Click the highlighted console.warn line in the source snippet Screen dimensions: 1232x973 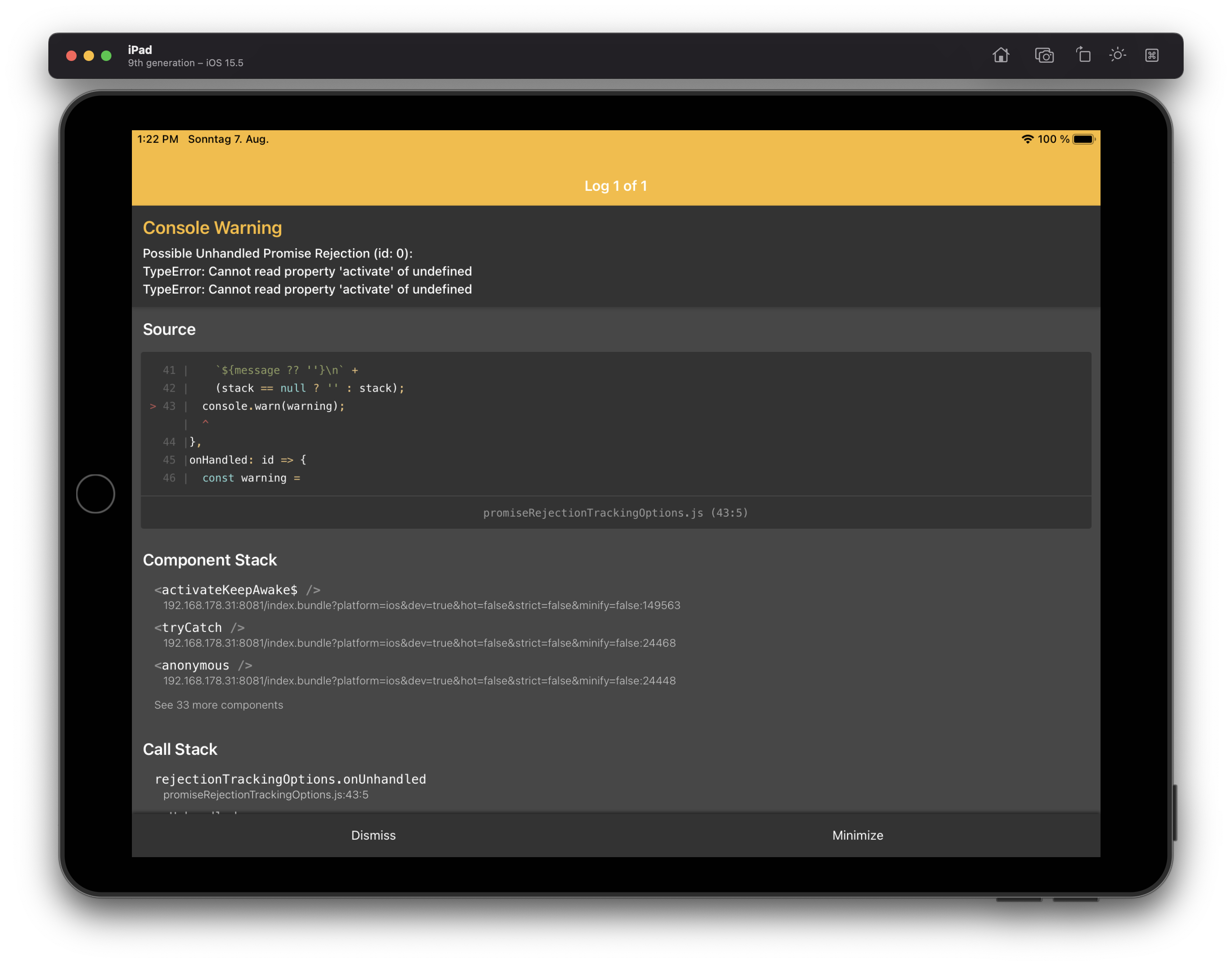pyautogui.click(x=272, y=405)
